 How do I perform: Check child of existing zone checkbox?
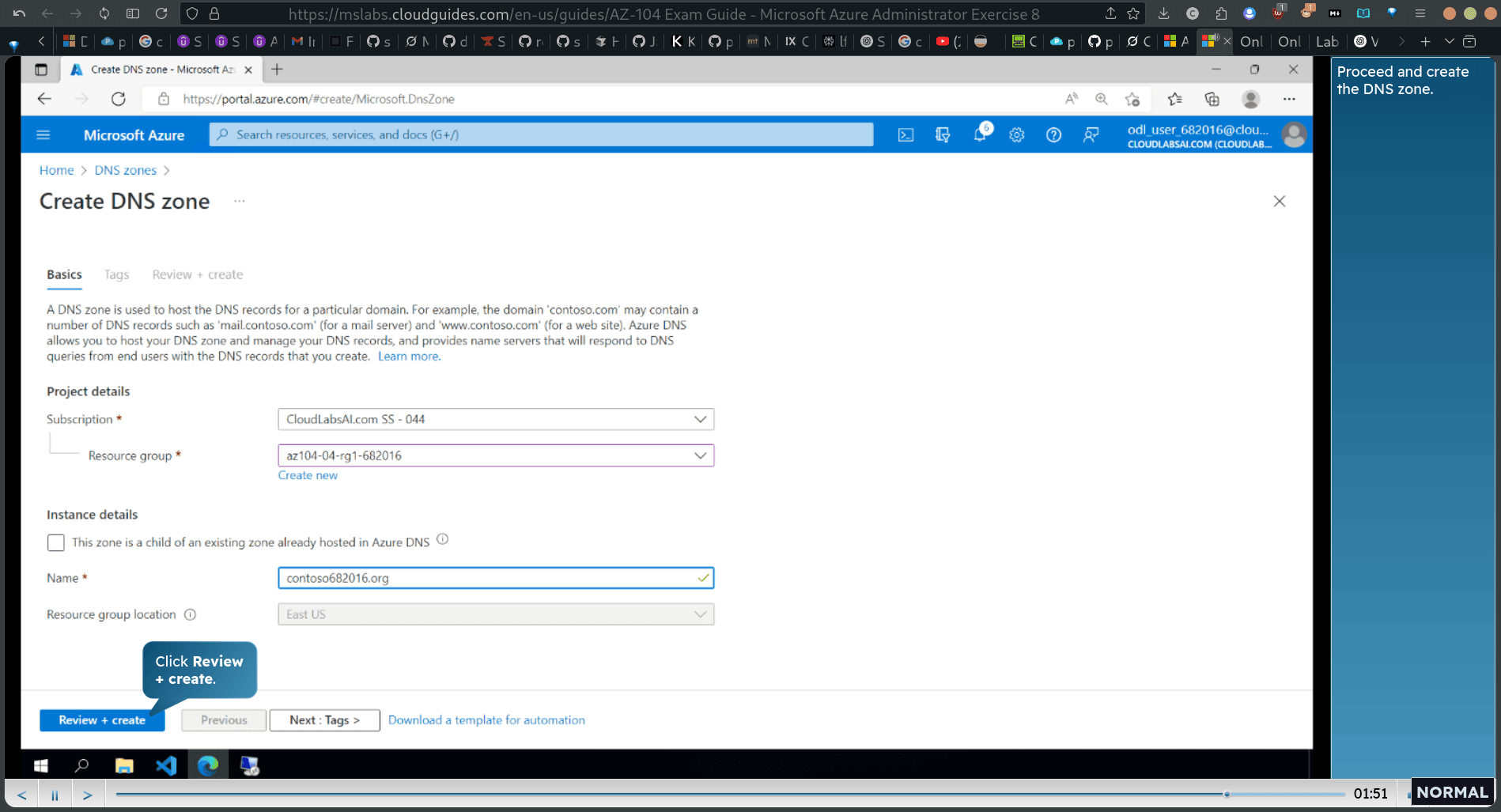[x=55, y=542]
